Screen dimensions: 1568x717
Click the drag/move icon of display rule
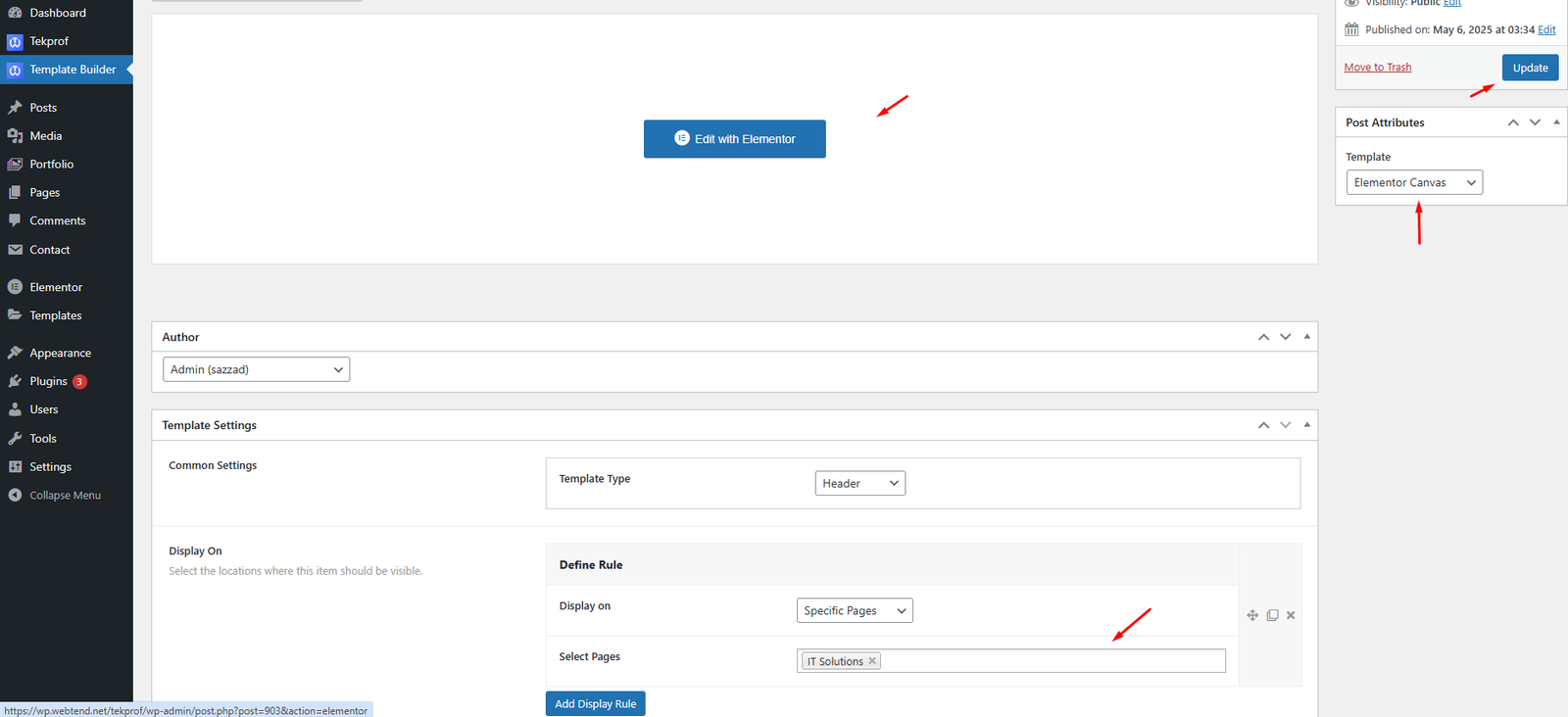(x=1252, y=615)
